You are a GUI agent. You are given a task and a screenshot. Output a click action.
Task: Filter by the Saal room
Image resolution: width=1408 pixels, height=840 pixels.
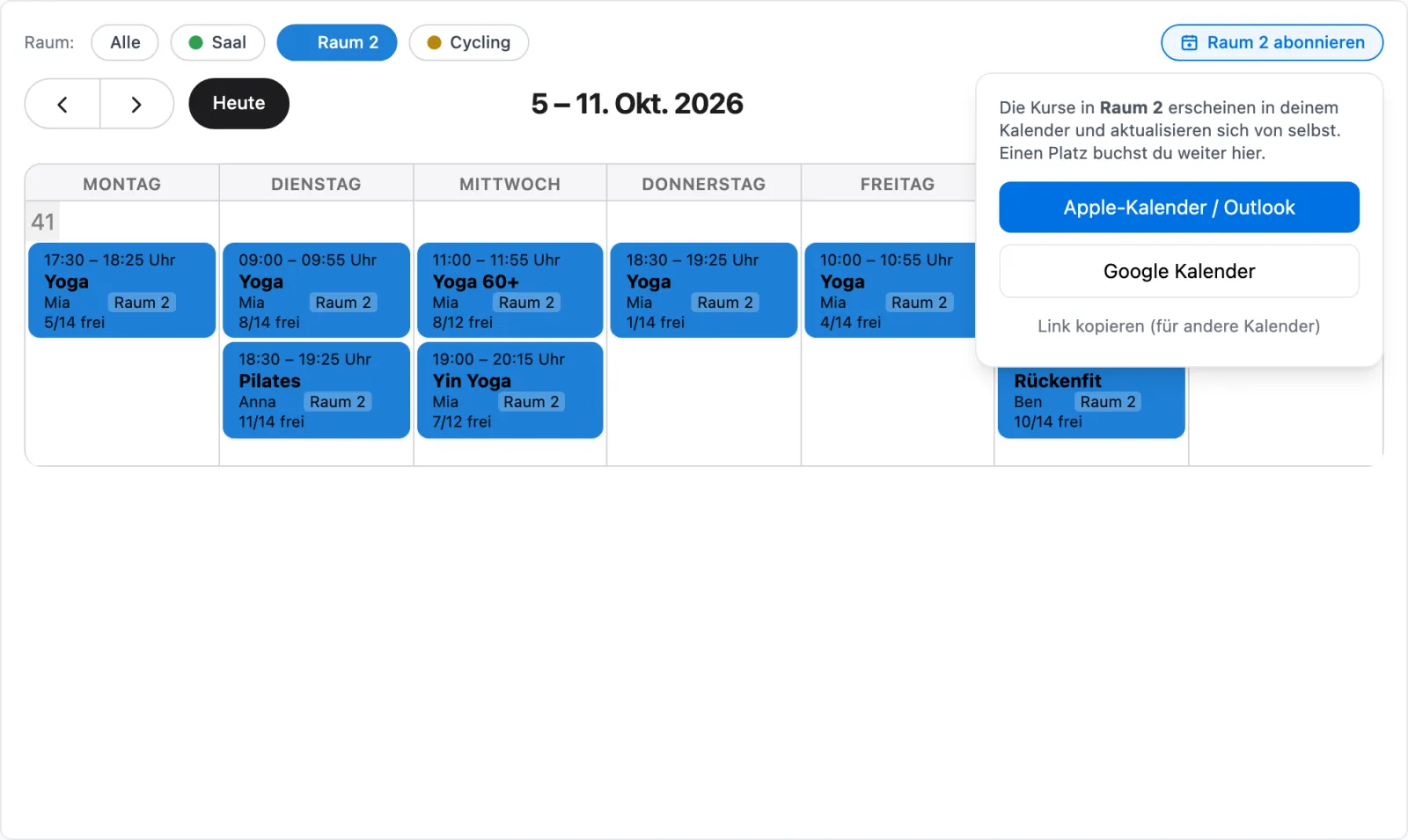(217, 42)
